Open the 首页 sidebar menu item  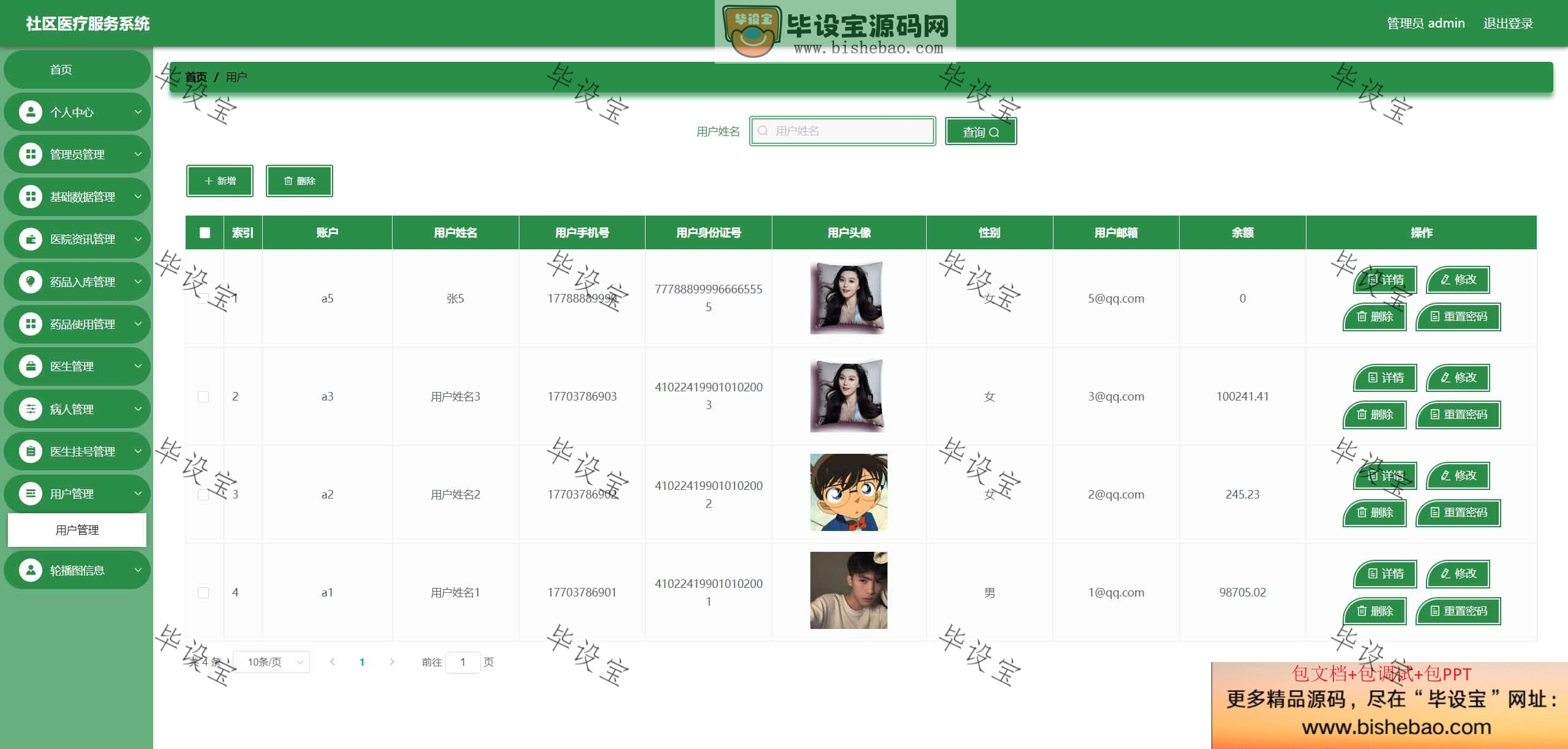[x=77, y=69]
